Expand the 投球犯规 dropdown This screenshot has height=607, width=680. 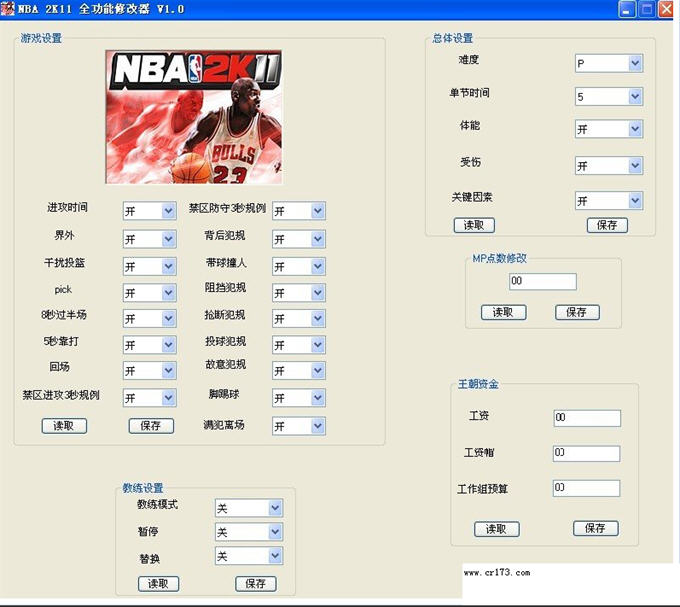click(299, 345)
